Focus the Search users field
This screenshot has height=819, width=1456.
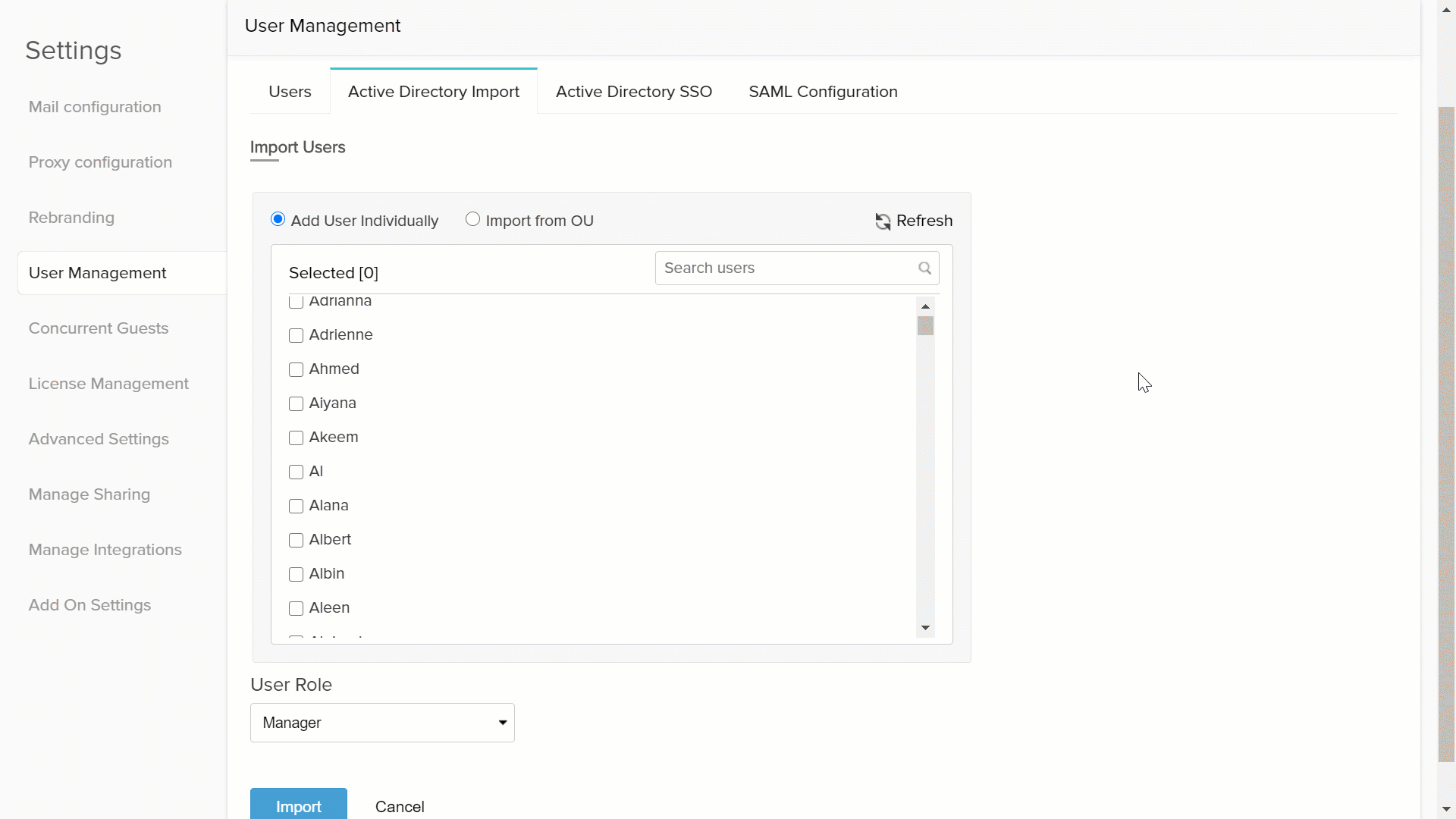click(785, 268)
